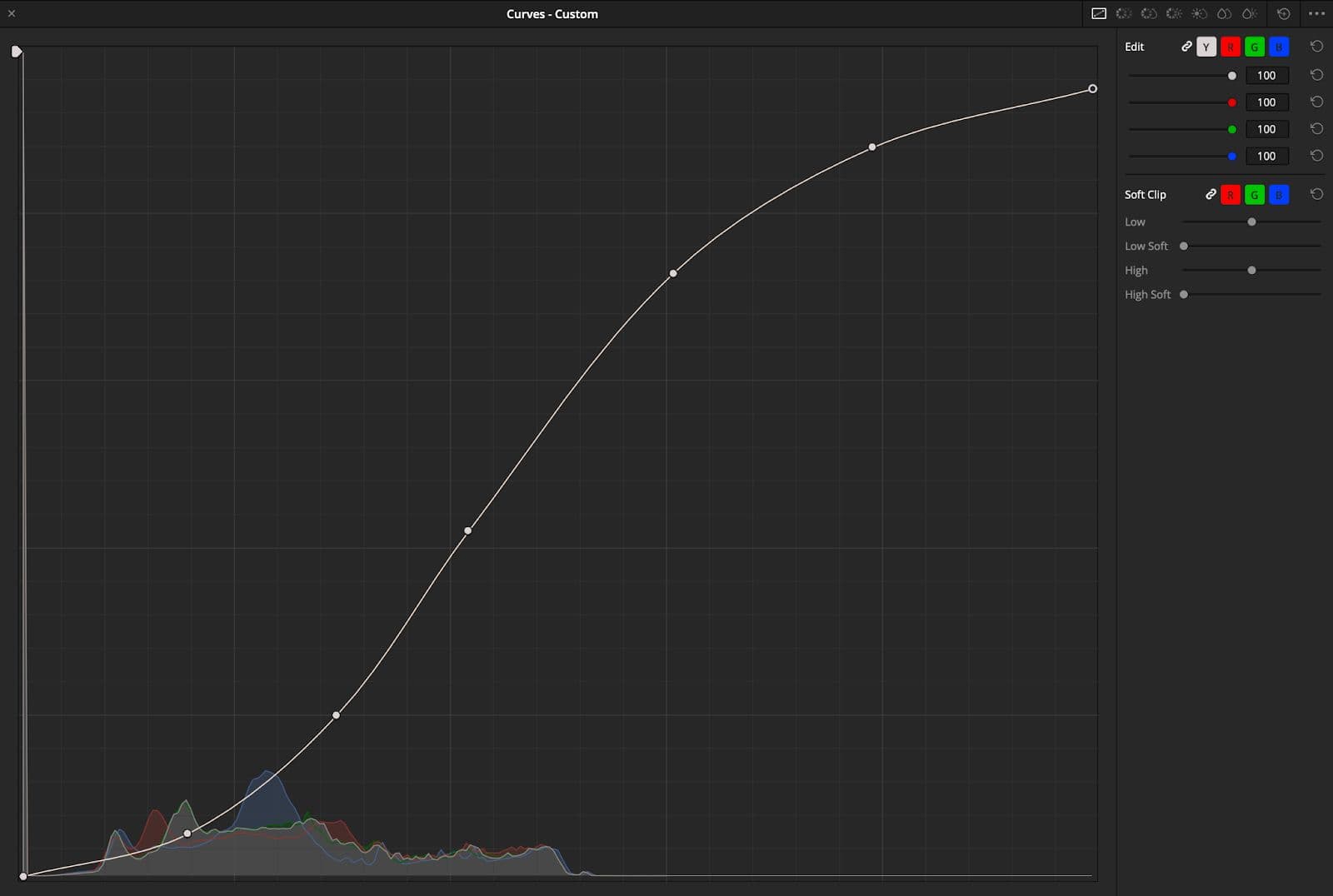Switch to Lum vs Sat curve
The image size is (1333, 896).
click(1199, 14)
